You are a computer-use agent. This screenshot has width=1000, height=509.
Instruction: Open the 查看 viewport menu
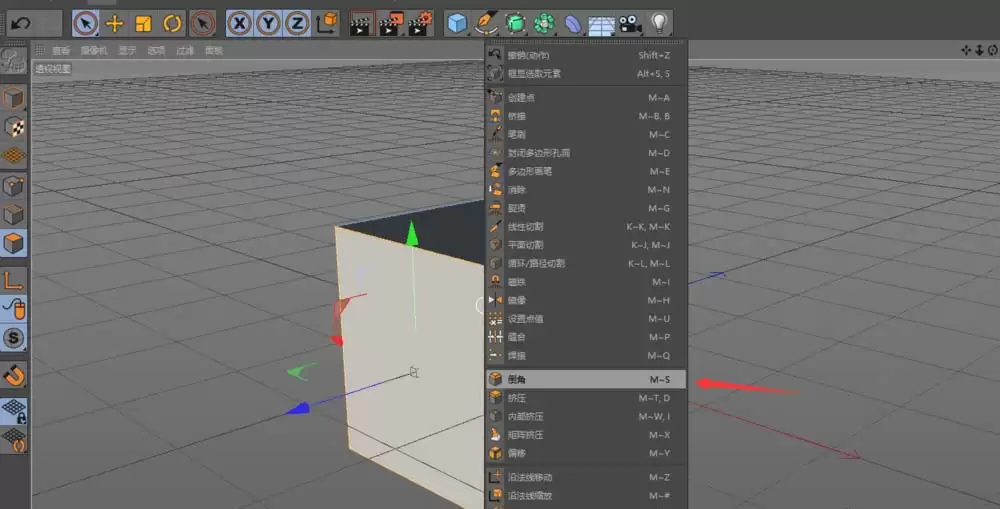61,50
